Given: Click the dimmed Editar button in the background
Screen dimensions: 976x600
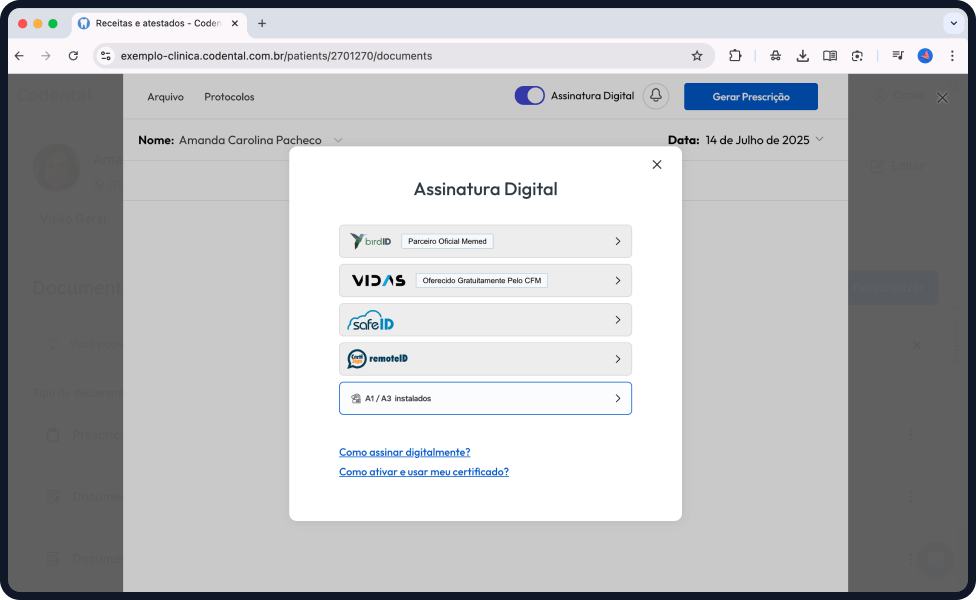Looking at the screenshot, I should 898,166.
